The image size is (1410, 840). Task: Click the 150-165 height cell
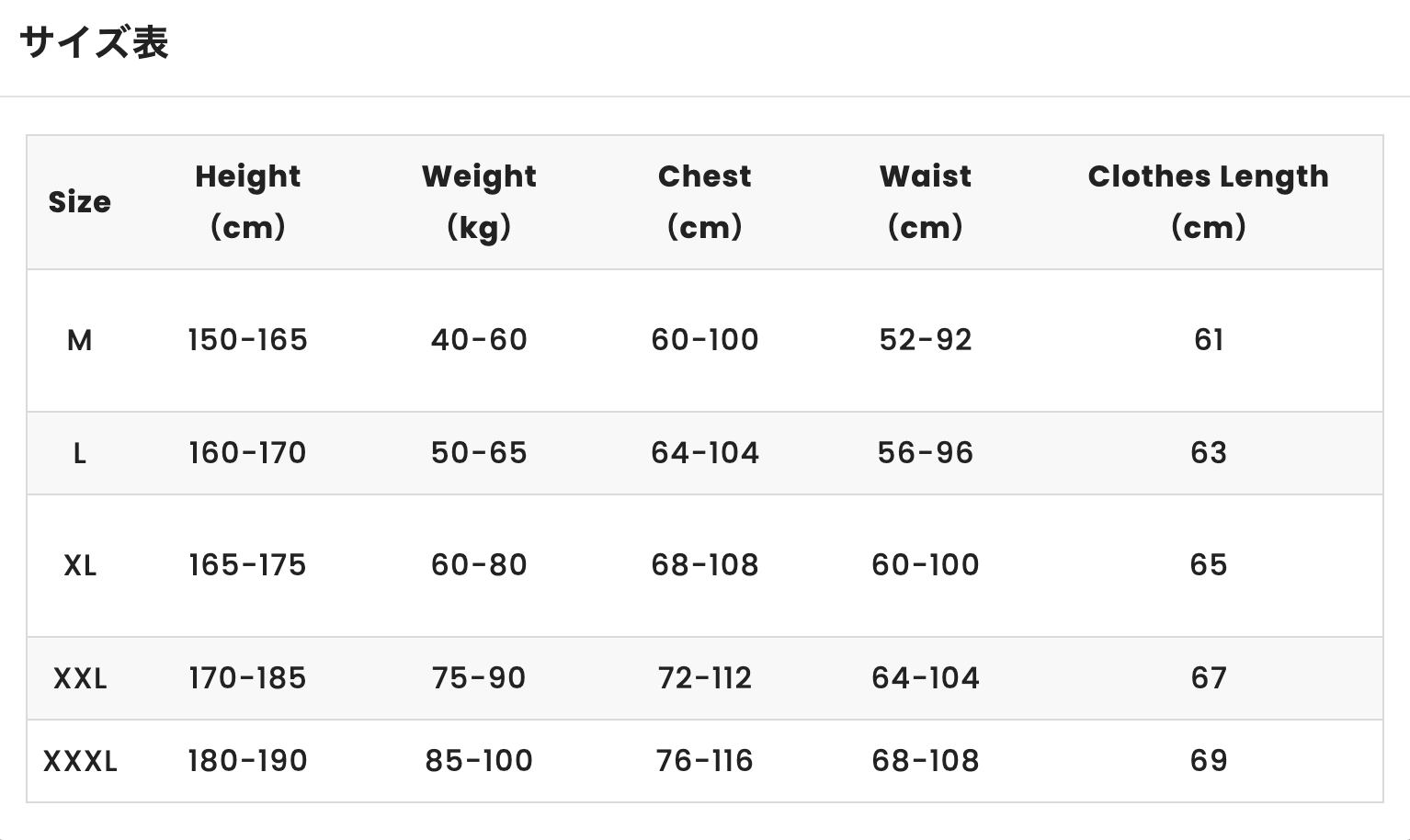(x=247, y=340)
